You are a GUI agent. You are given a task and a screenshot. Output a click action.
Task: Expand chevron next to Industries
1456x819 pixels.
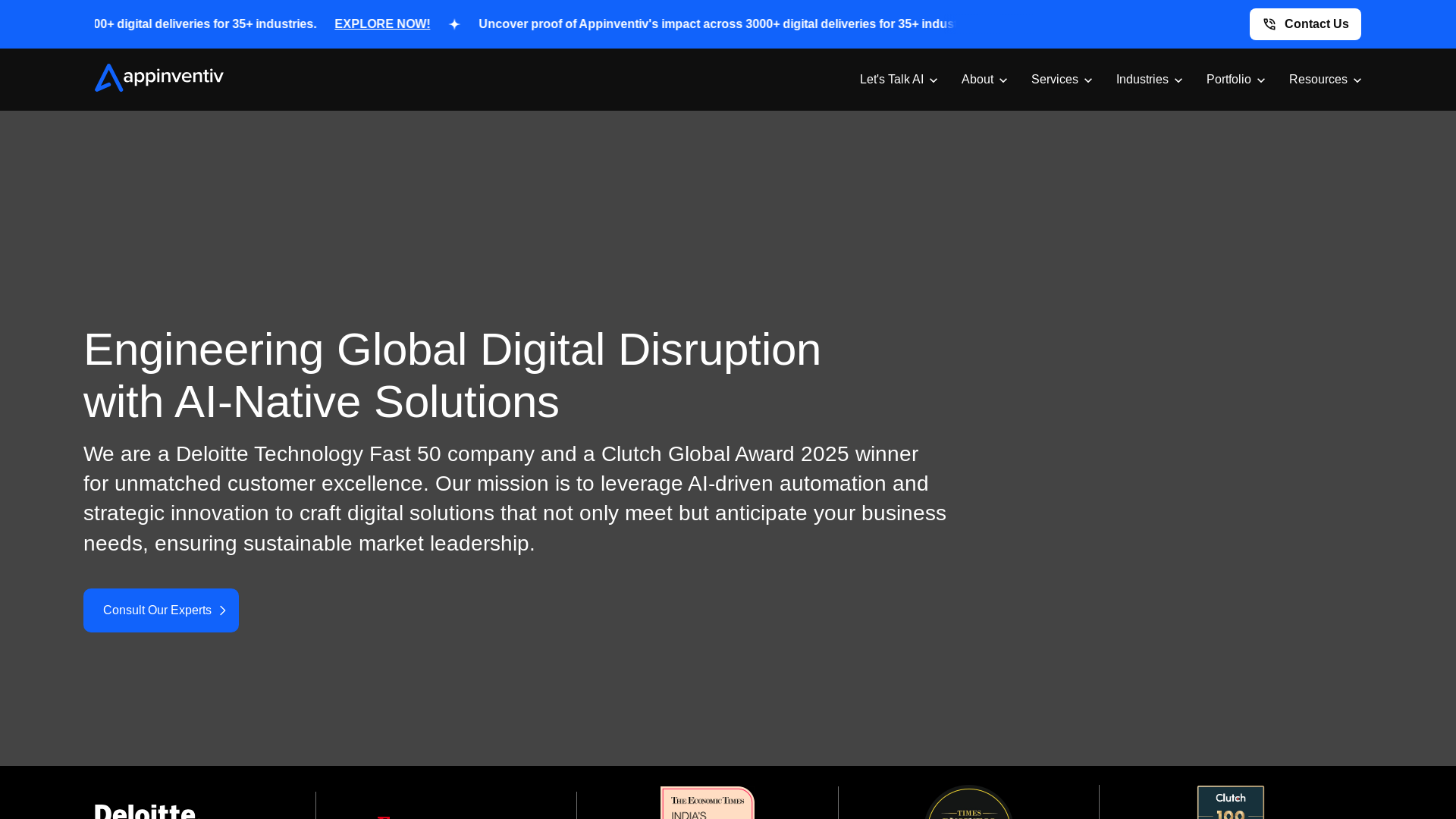(x=1178, y=80)
